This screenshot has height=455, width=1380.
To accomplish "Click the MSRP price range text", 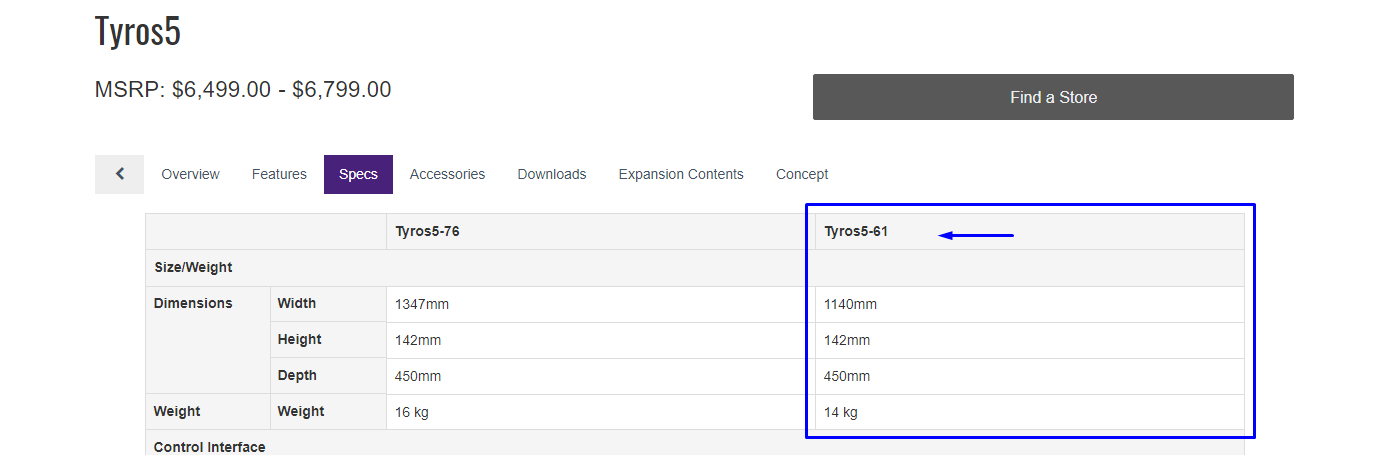I will pyautogui.click(x=243, y=89).
